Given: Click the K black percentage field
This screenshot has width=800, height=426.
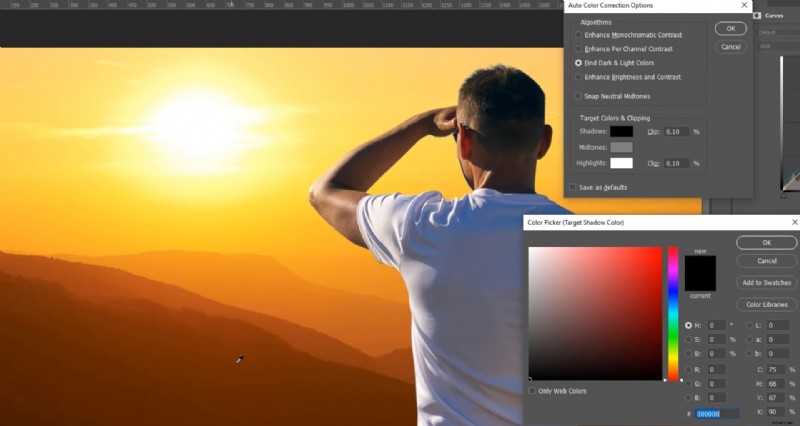Looking at the screenshot, I should 777,411.
